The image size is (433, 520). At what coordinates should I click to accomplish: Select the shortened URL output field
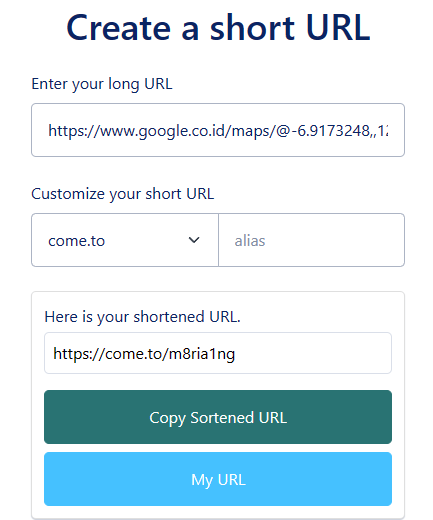click(218, 353)
